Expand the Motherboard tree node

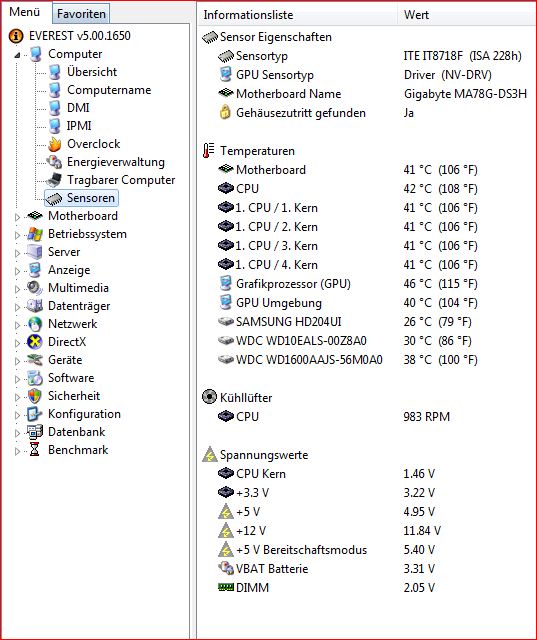pyautogui.click(x=17, y=217)
